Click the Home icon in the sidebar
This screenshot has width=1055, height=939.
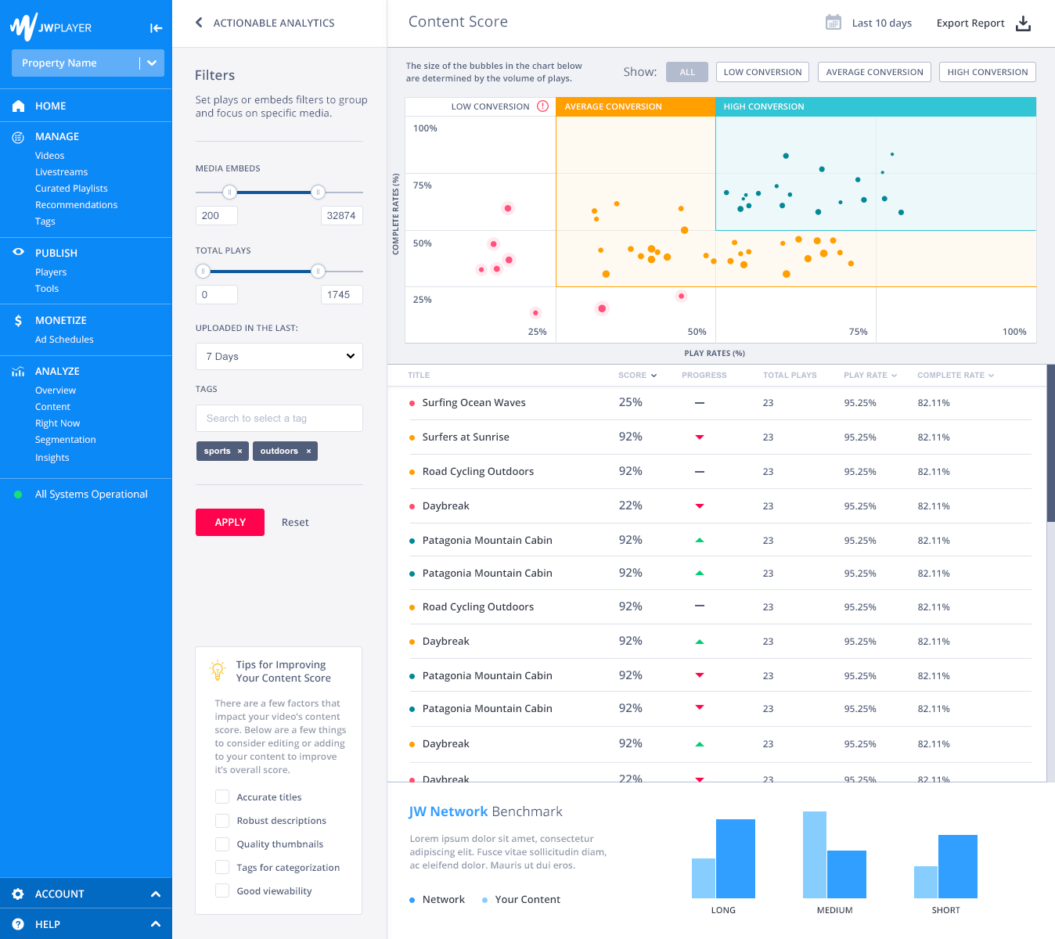coord(18,106)
